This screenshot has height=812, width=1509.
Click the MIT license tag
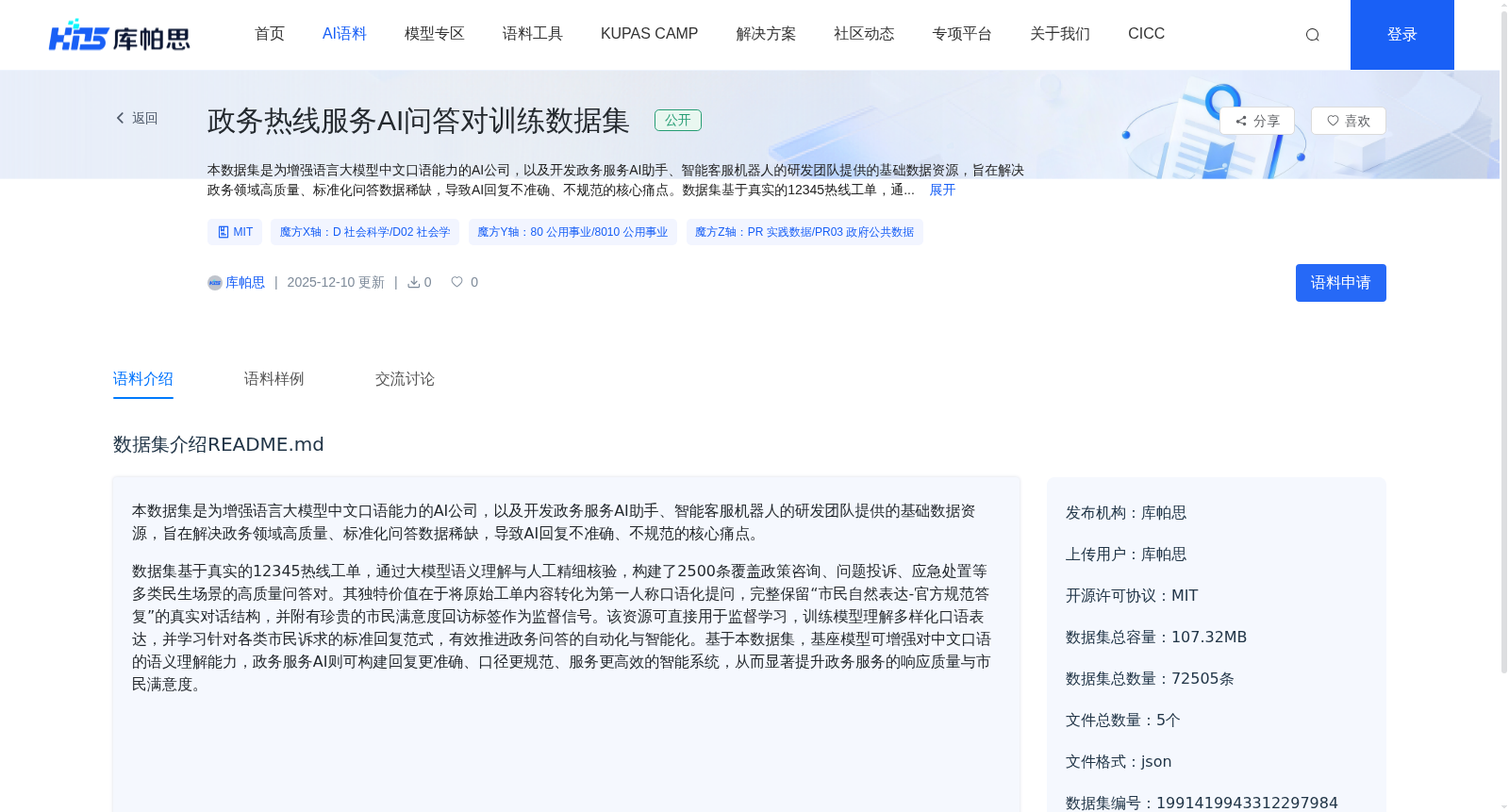pos(235,232)
